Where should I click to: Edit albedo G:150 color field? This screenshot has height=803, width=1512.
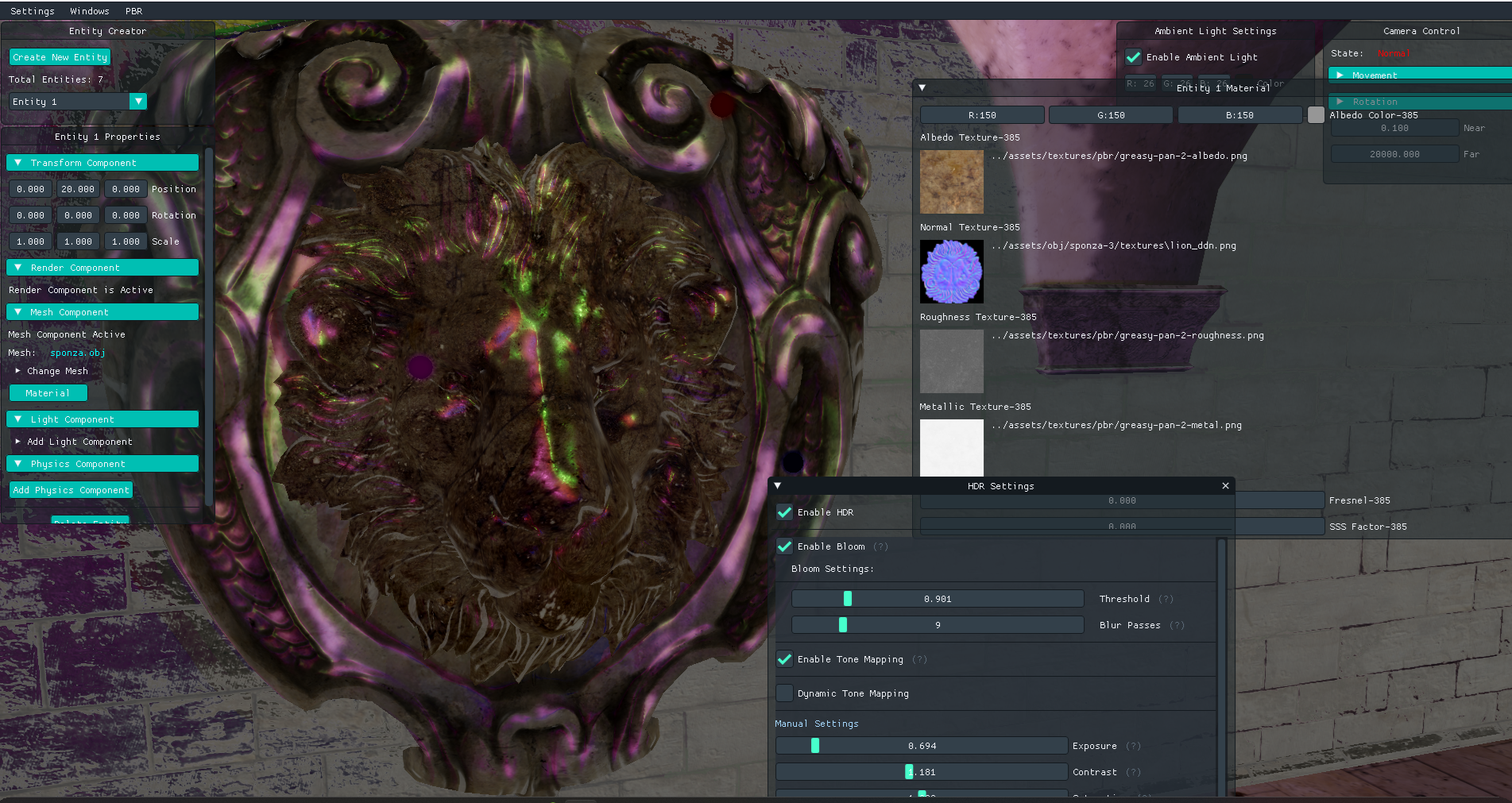tap(1111, 115)
